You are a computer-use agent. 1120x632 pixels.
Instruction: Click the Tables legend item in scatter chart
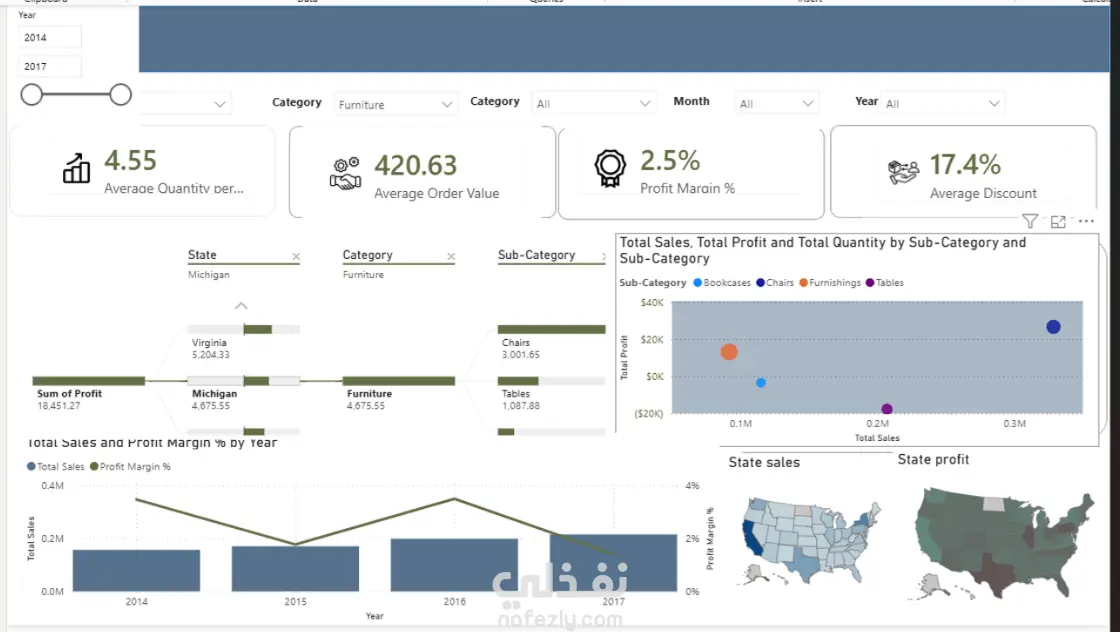(884, 283)
